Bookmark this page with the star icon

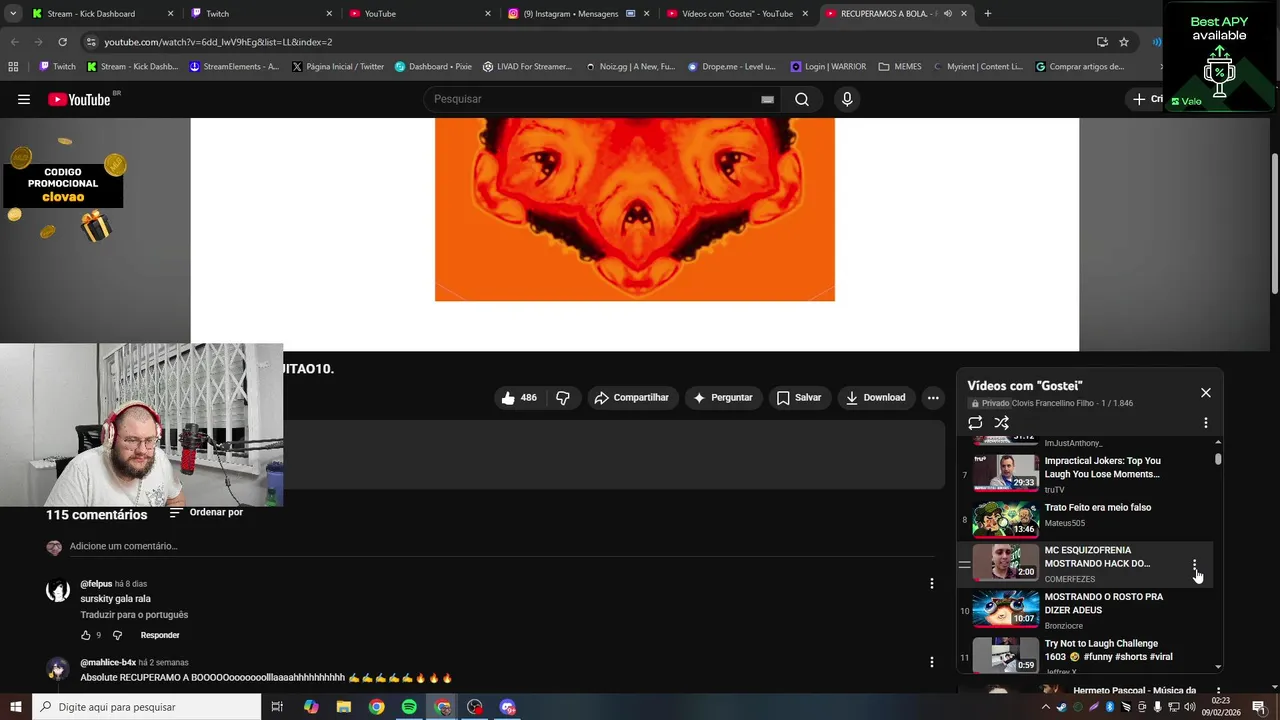[x=1124, y=42]
